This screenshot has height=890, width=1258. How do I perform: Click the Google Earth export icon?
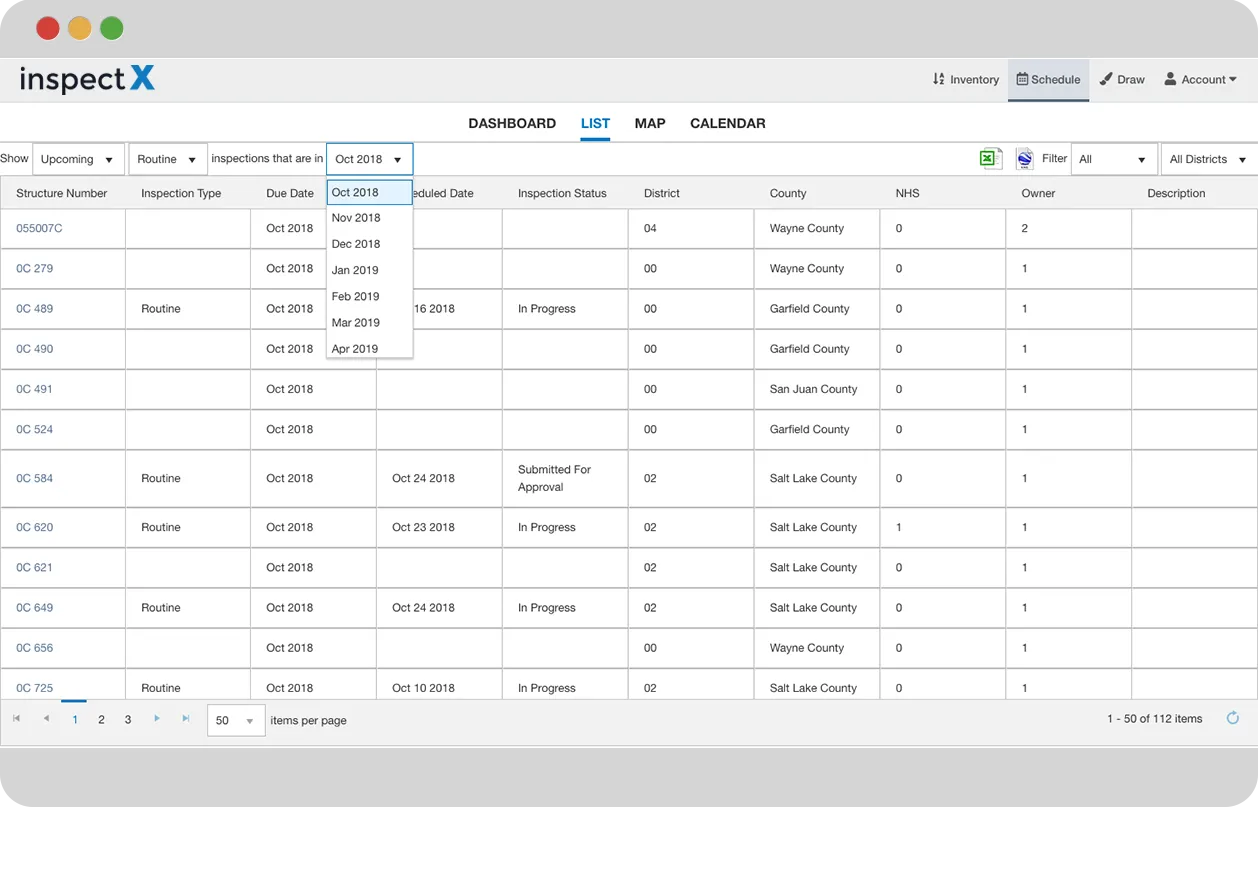[1024, 158]
